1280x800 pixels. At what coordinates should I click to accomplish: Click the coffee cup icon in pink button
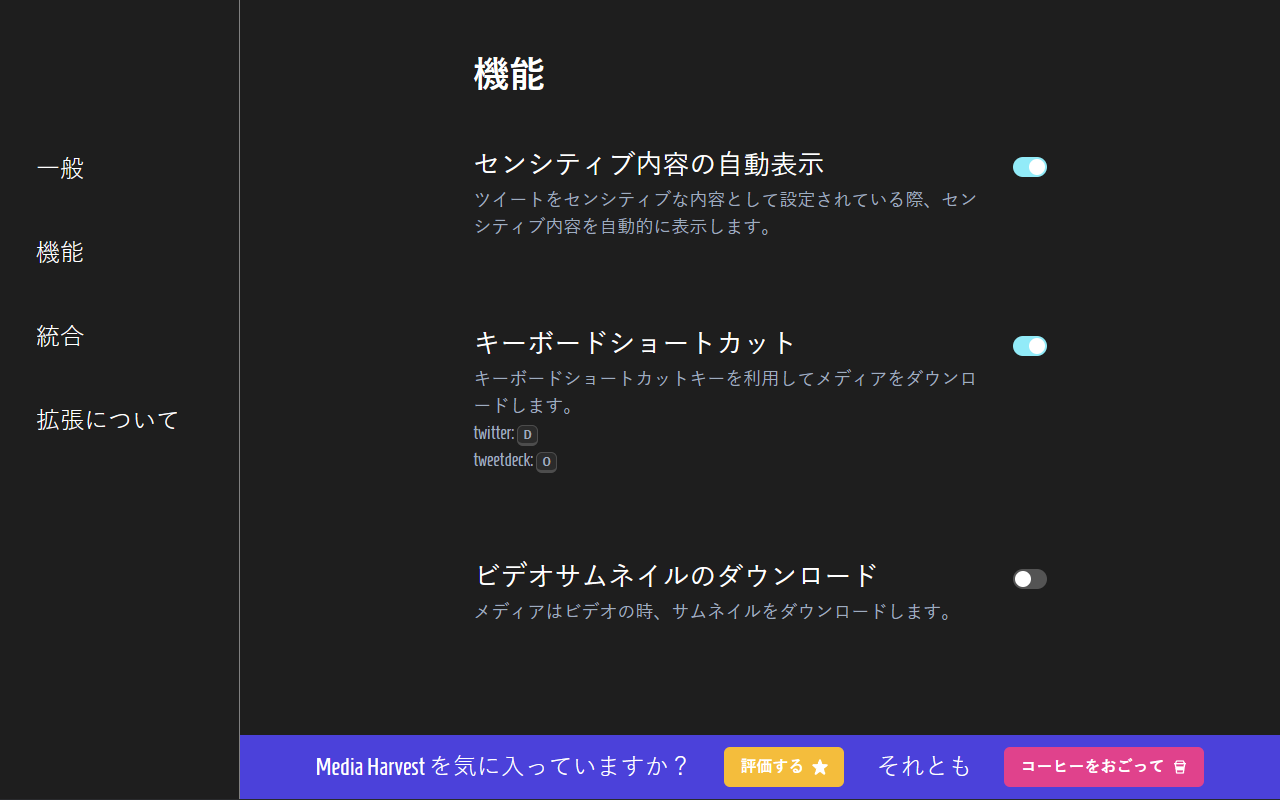point(1180,767)
